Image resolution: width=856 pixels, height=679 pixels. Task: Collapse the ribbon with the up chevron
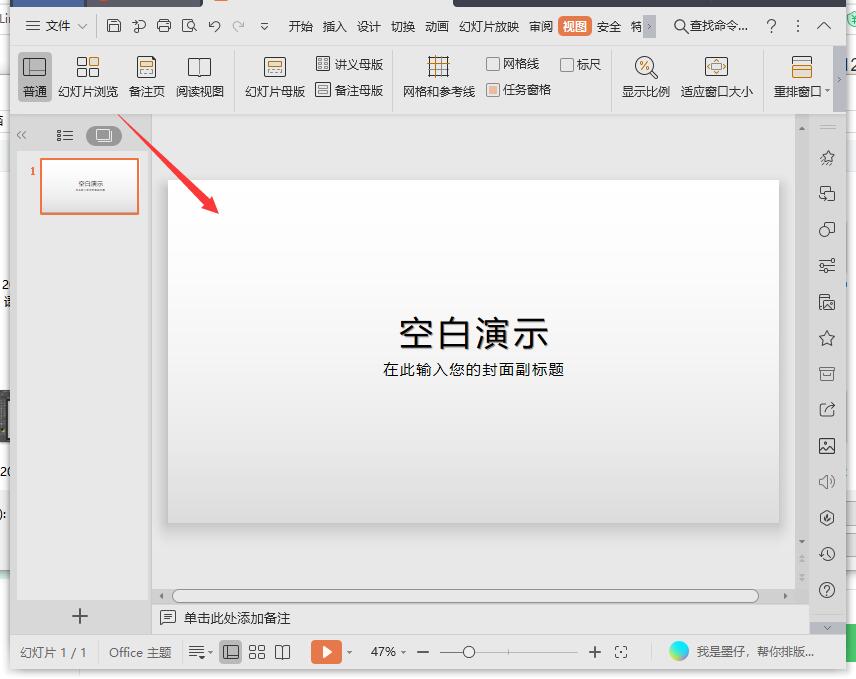[824, 26]
